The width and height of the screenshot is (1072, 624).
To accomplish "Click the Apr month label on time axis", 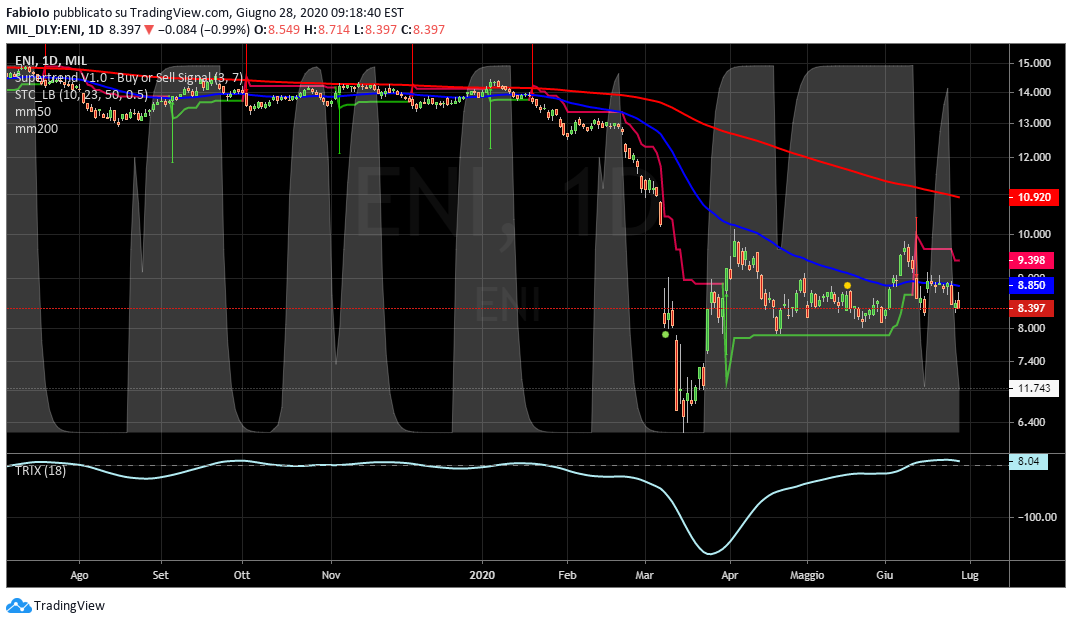I will [x=729, y=575].
